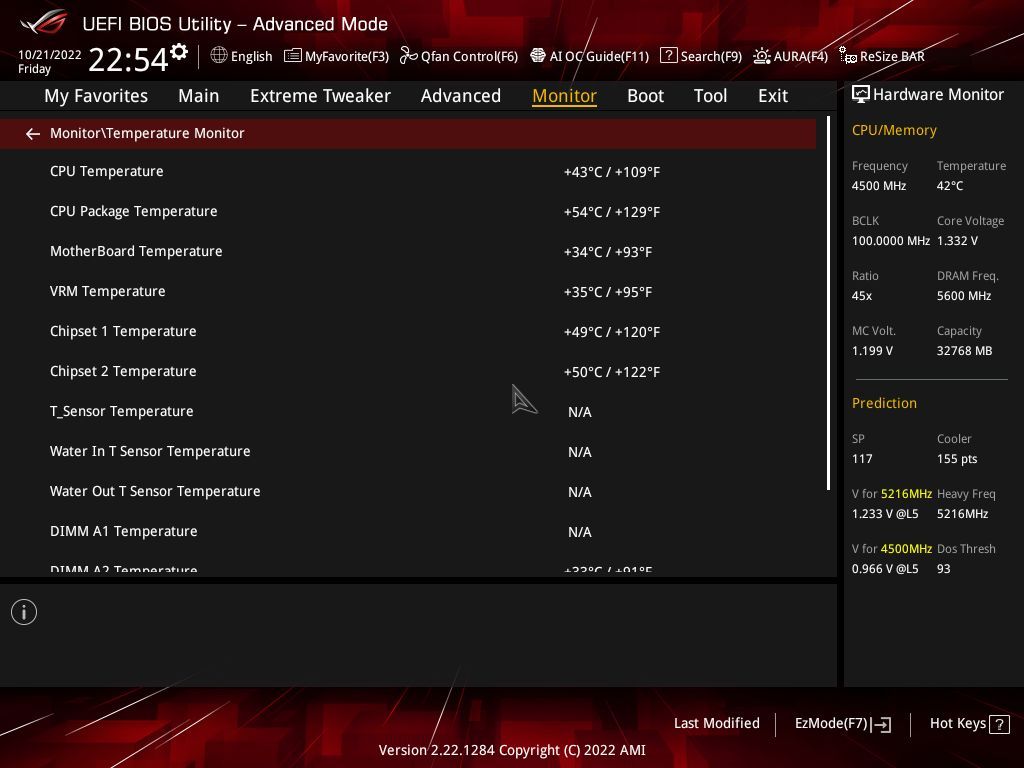The height and width of the screenshot is (768, 1024).
Task: Select the T_Sensor Temperature row
Action: (408, 411)
